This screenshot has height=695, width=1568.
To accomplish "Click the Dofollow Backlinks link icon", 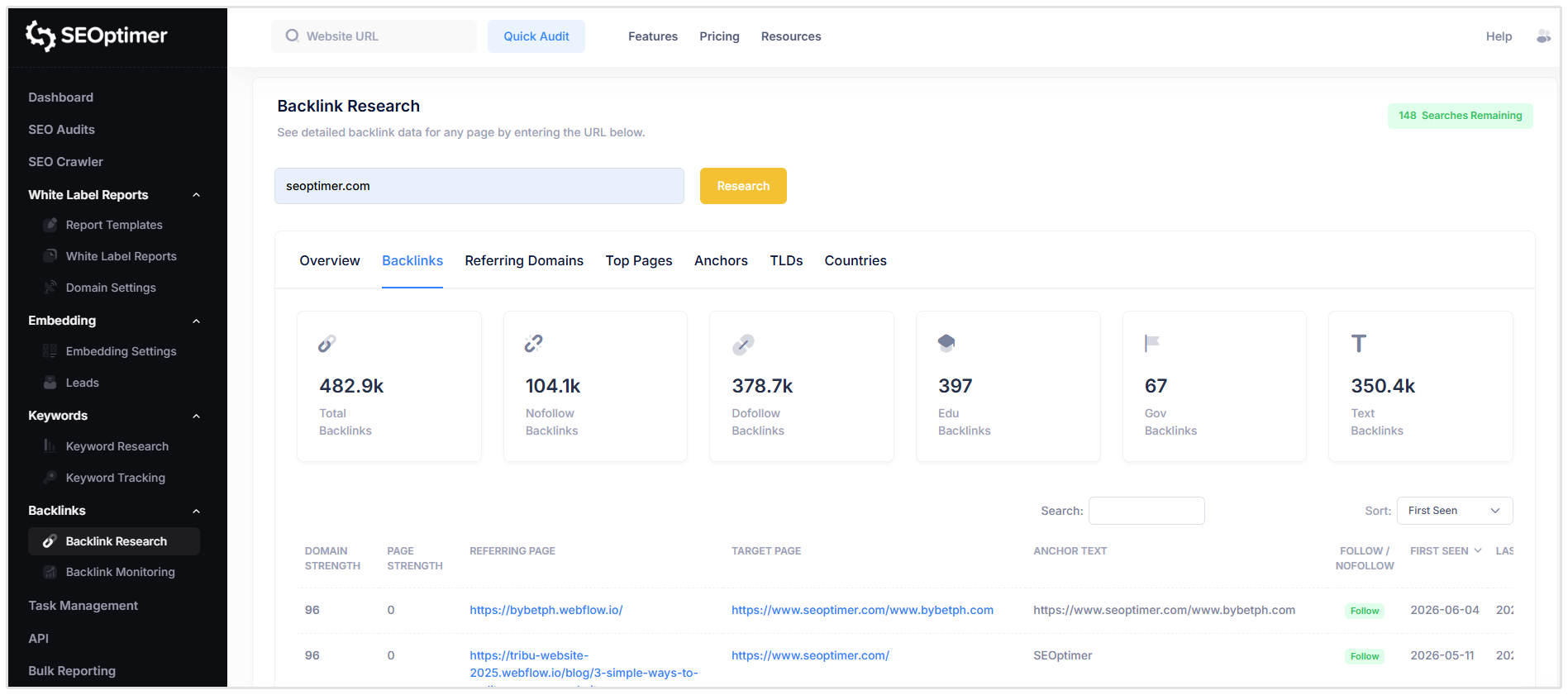I will pos(743,345).
